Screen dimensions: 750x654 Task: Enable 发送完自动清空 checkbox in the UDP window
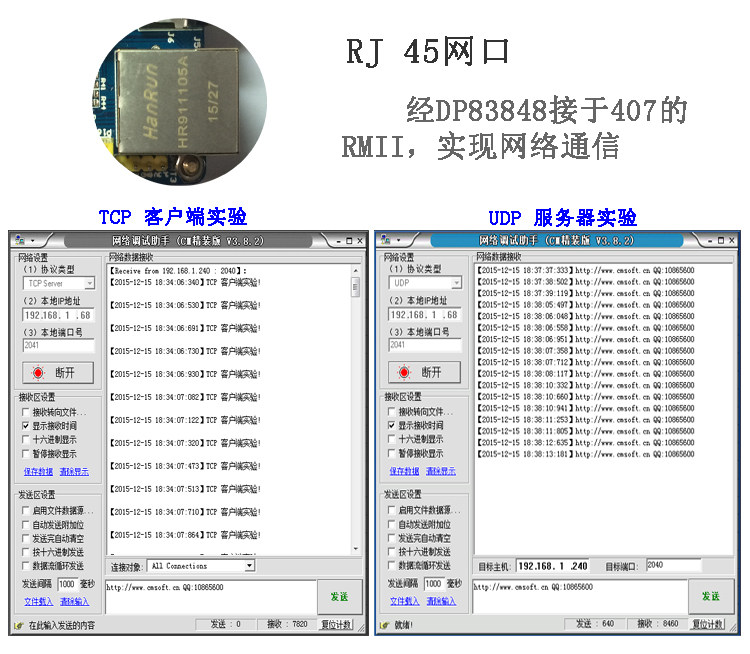coord(392,538)
